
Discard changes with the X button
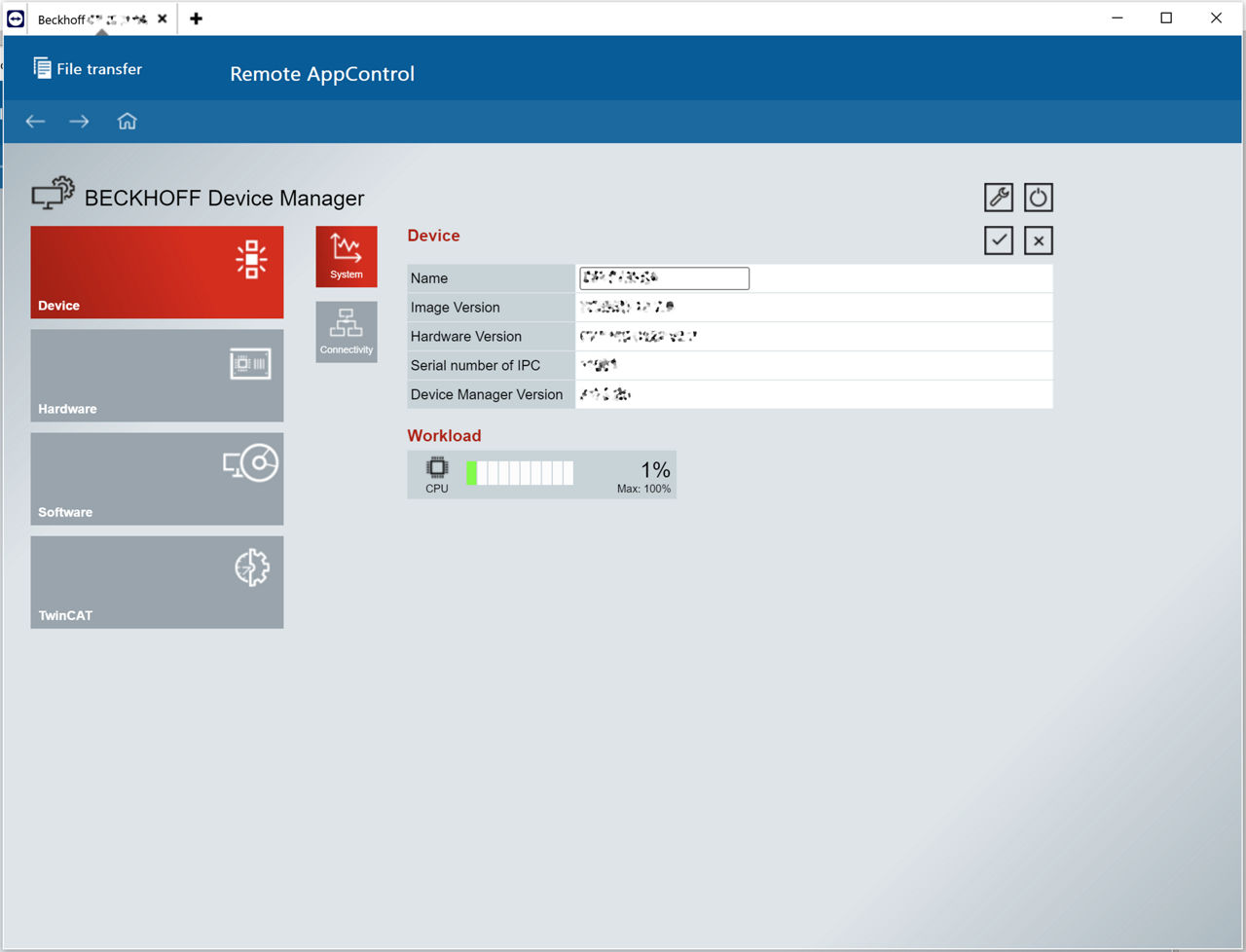click(1039, 240)
